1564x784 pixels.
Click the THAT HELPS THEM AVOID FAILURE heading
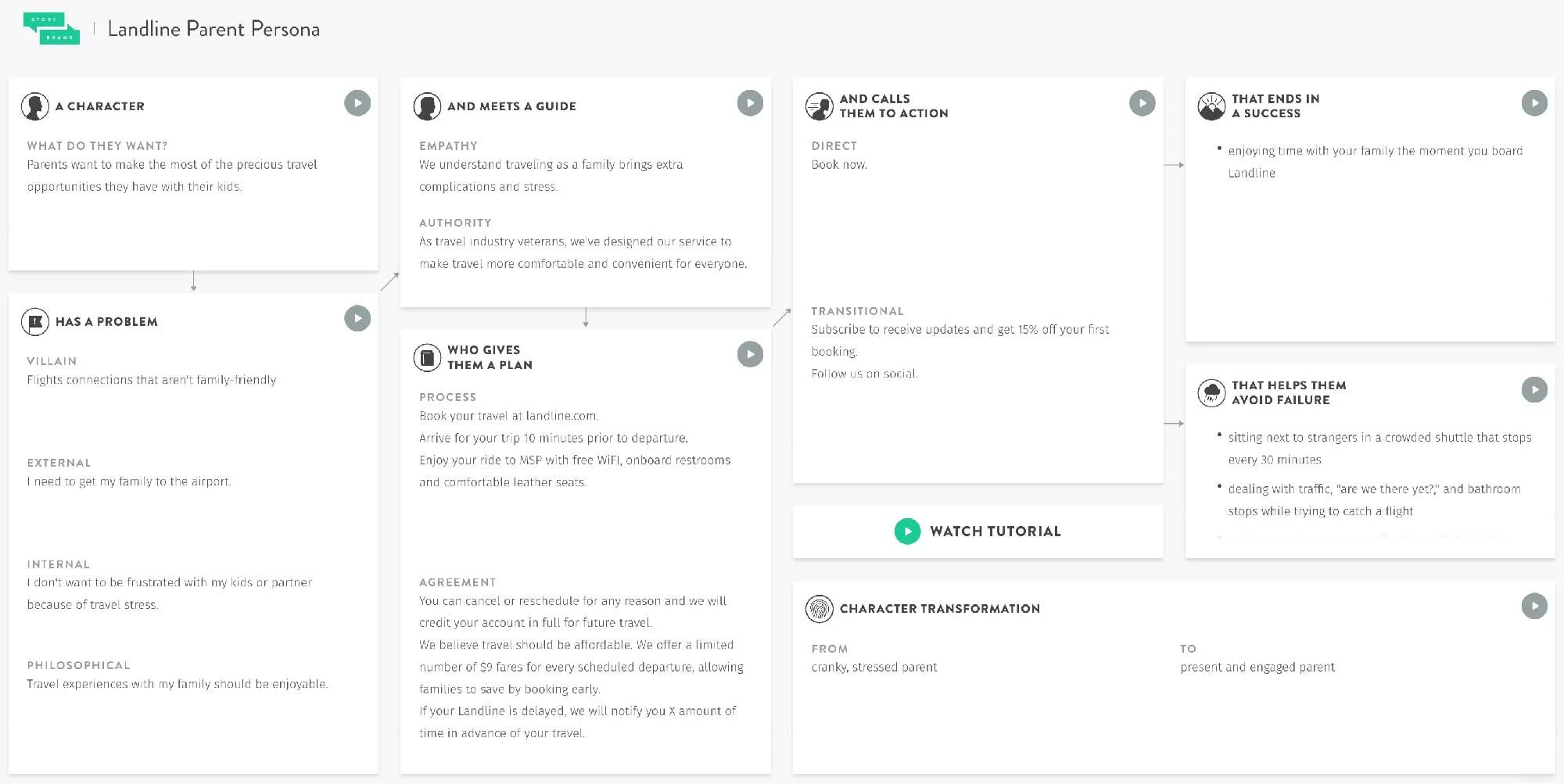coord(1289,392)
